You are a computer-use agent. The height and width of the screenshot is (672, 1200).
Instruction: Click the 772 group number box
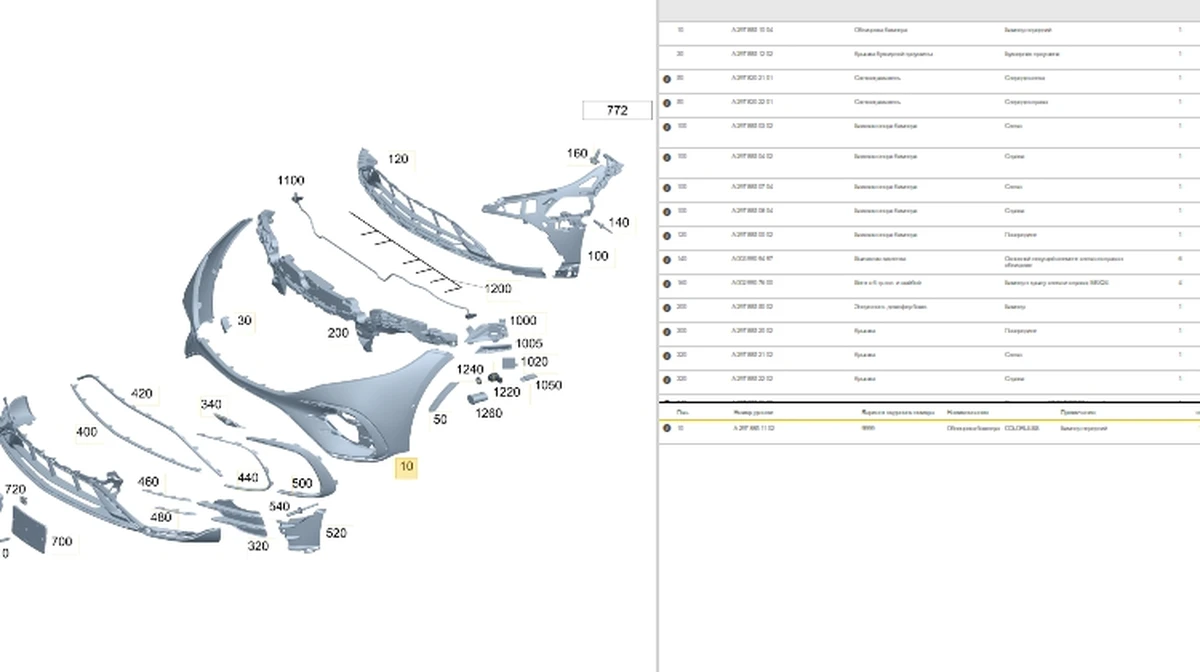point(617,110)
